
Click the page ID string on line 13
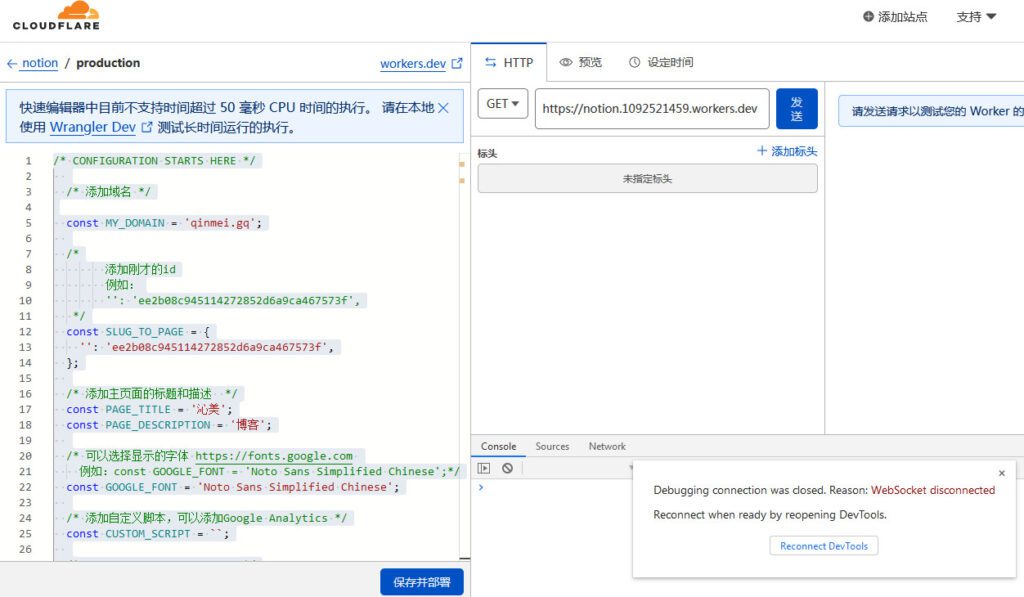(216, 347)
